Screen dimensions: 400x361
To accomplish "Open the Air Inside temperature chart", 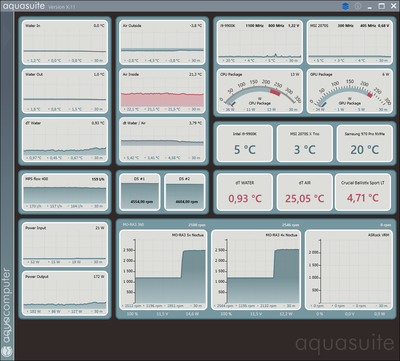I will 162,91.
